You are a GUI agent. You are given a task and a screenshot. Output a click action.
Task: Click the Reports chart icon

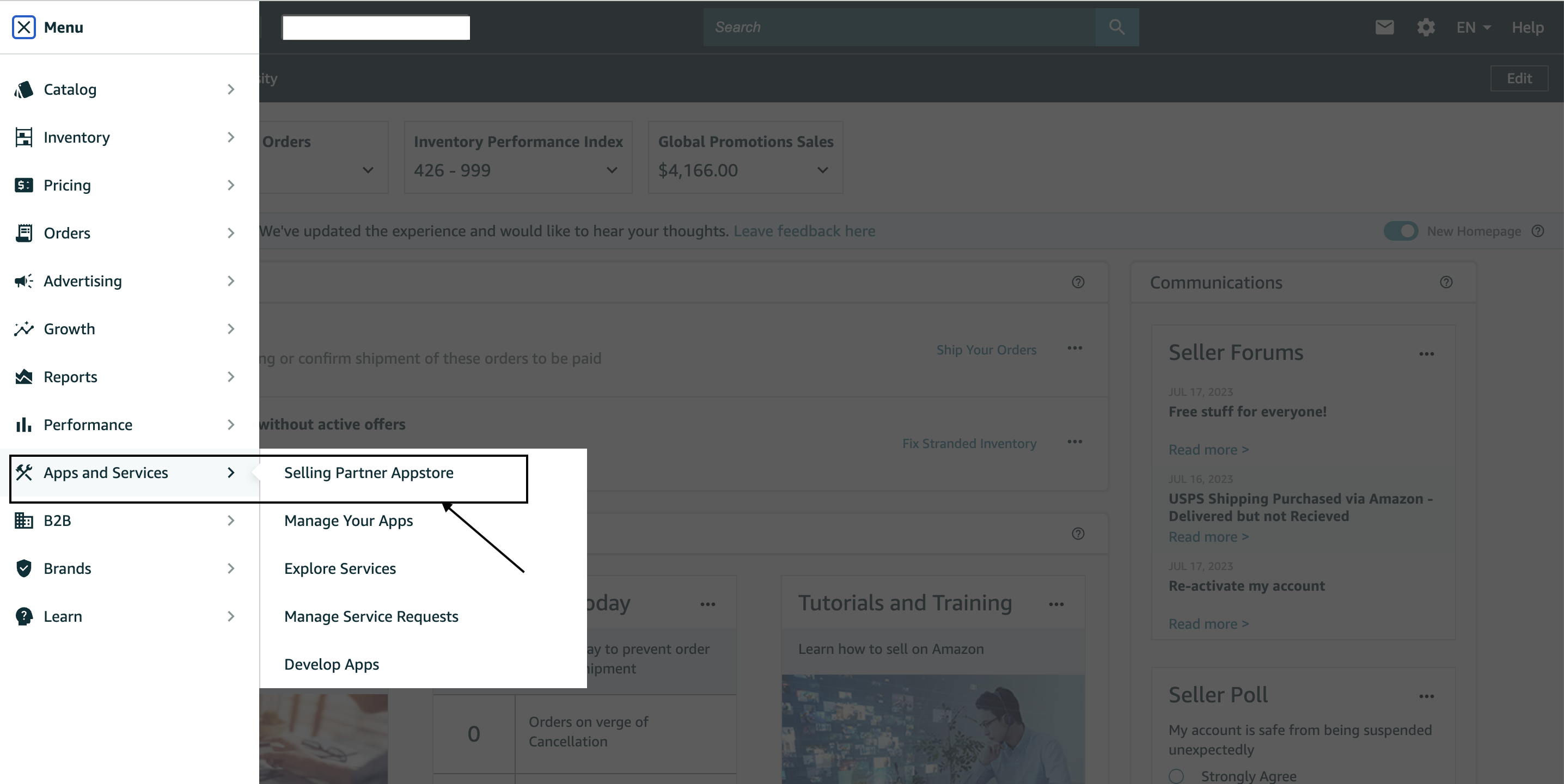23,377
